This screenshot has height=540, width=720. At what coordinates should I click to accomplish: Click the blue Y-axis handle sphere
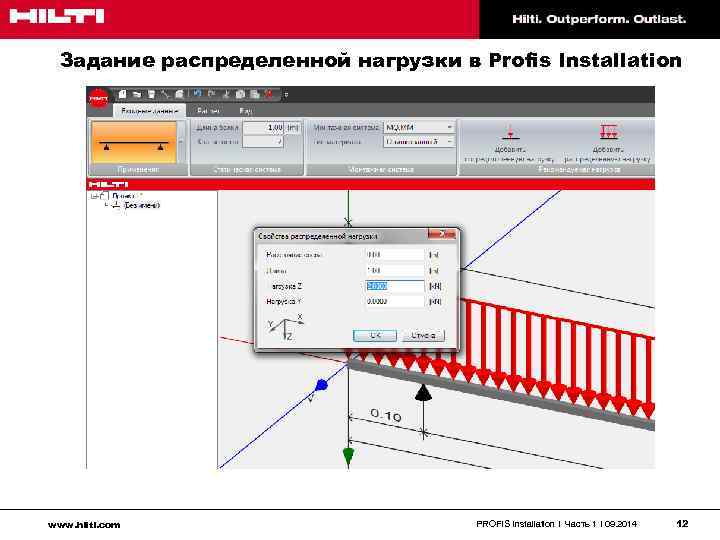(x=322, y=385)
